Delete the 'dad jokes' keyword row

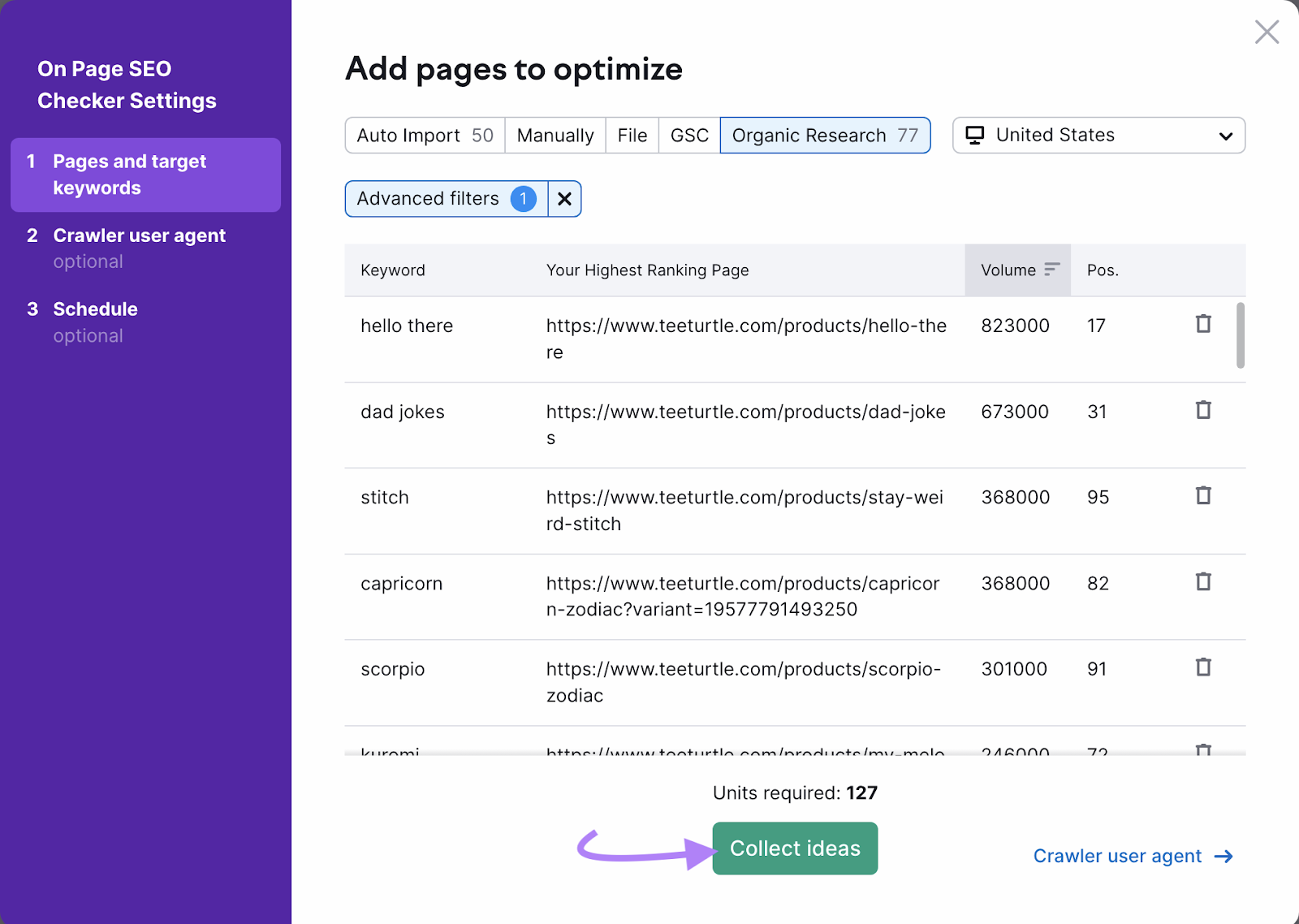[x=1203, y=410]
